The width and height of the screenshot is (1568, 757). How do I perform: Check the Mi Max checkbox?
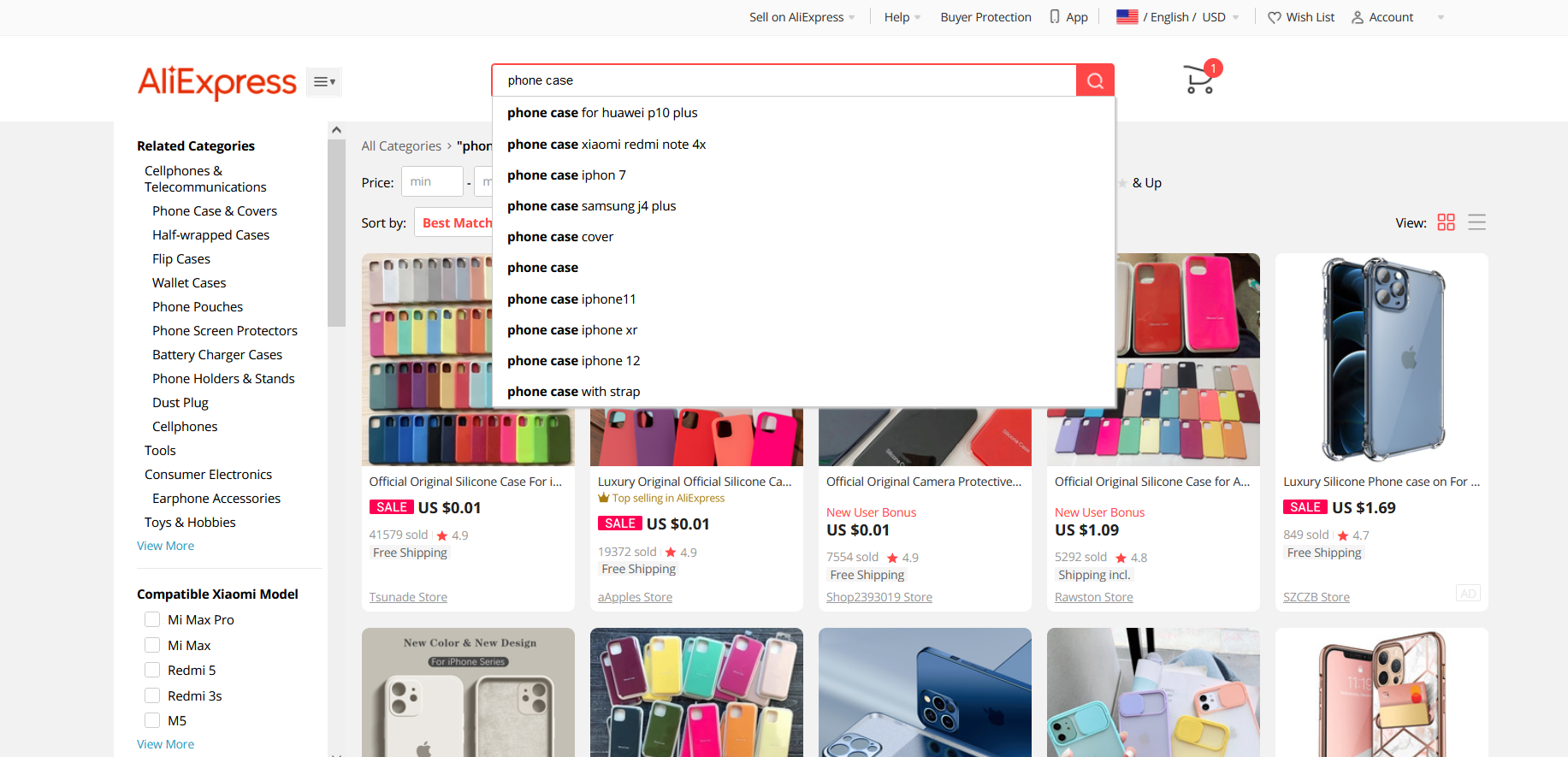(x=152, y=645)
